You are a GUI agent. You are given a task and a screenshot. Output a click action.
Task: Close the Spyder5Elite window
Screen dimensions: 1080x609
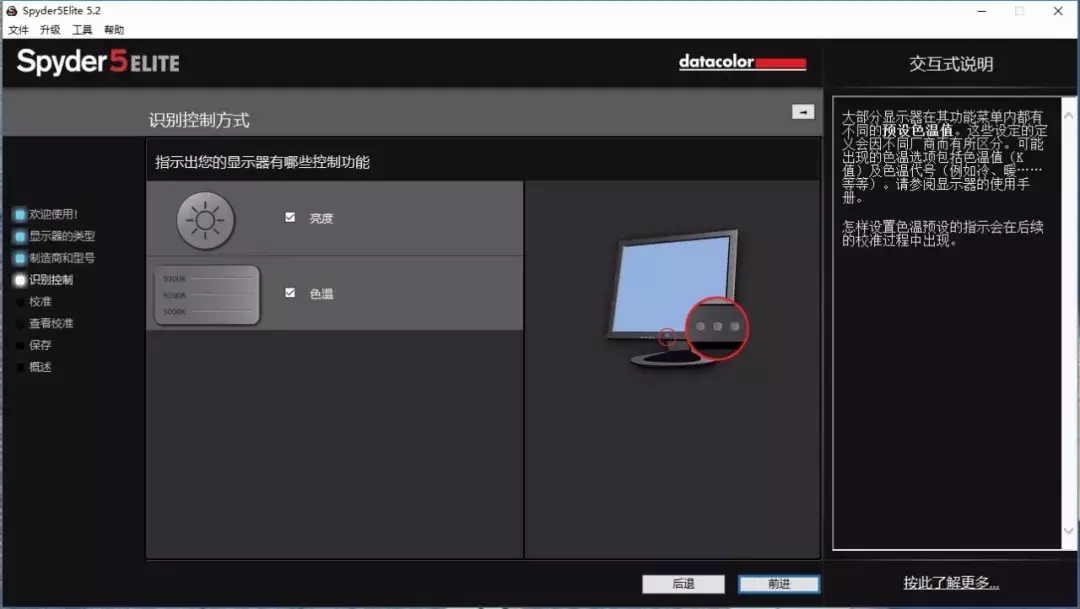1058,11
